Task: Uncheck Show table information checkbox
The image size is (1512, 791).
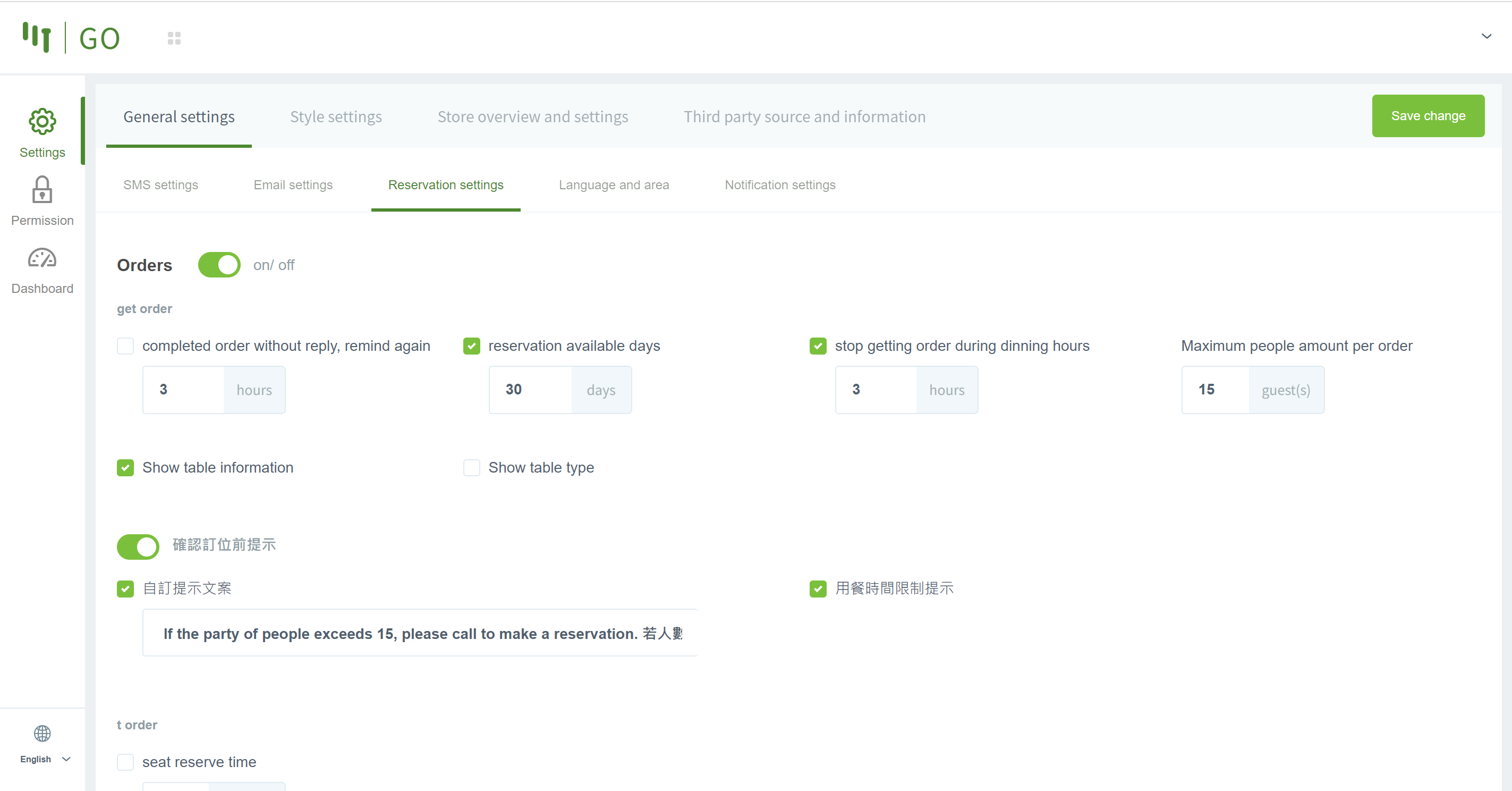Action: click(x=125, y=467)
